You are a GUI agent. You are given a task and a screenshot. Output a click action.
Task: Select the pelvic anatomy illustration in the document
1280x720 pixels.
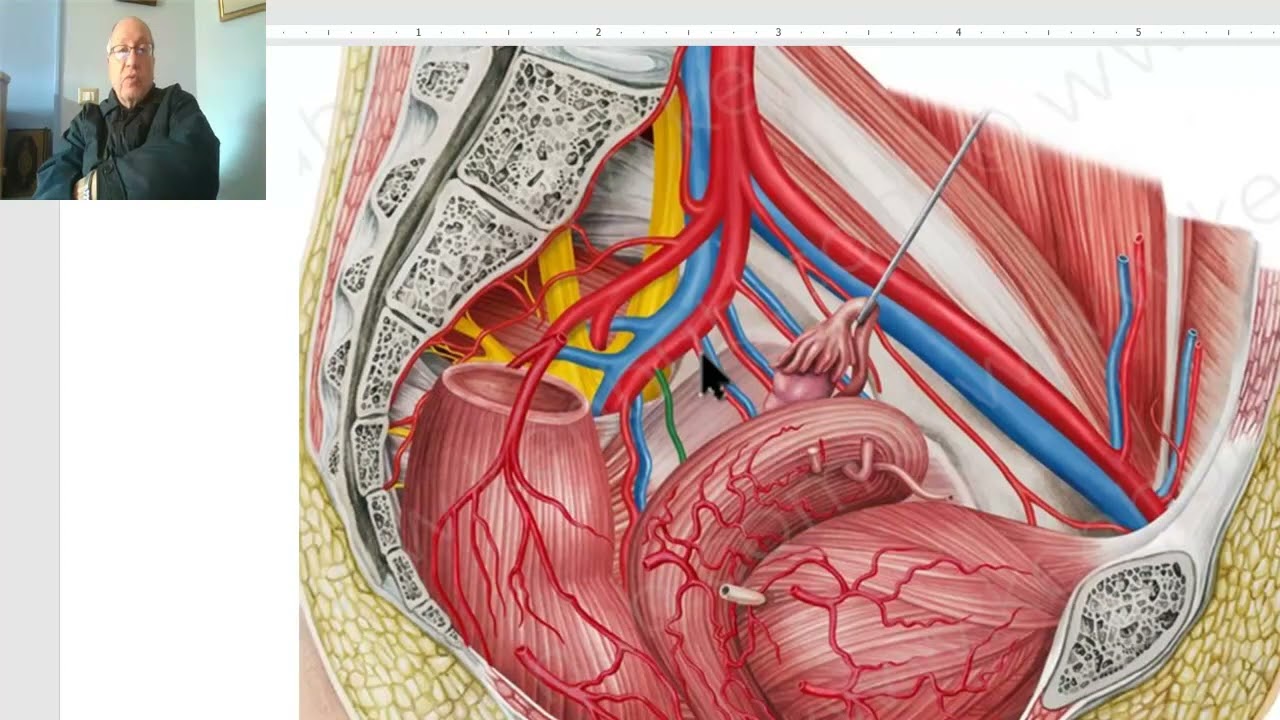click(789, 383)
